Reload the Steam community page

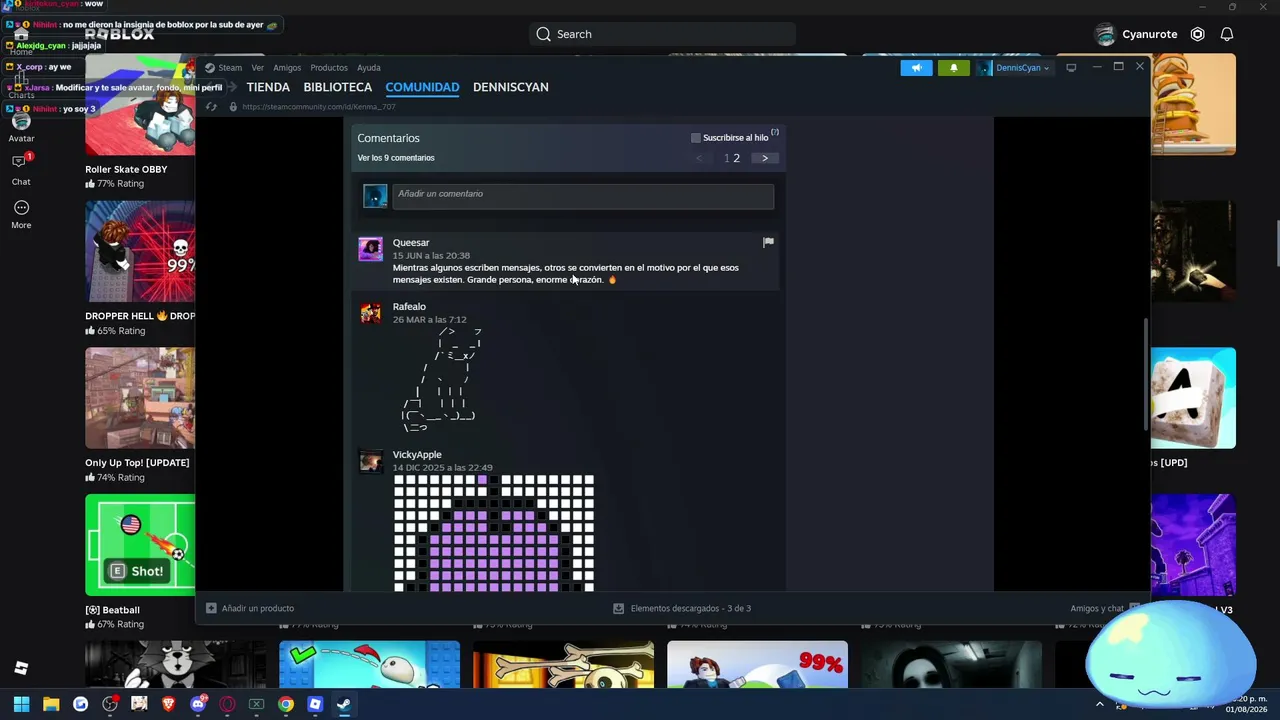click(211, 107)
